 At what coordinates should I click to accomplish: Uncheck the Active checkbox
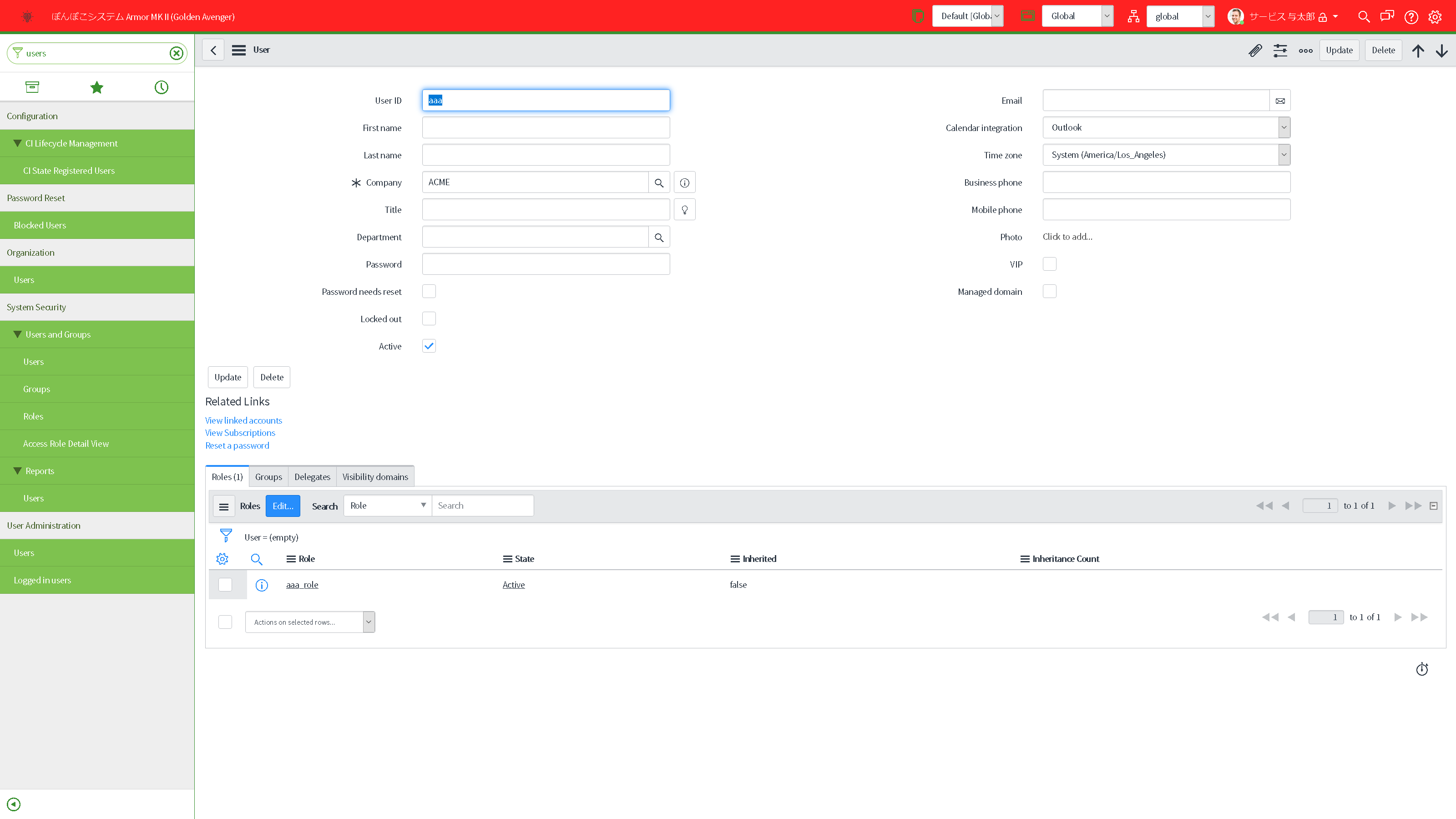click(x=429, y=346)
